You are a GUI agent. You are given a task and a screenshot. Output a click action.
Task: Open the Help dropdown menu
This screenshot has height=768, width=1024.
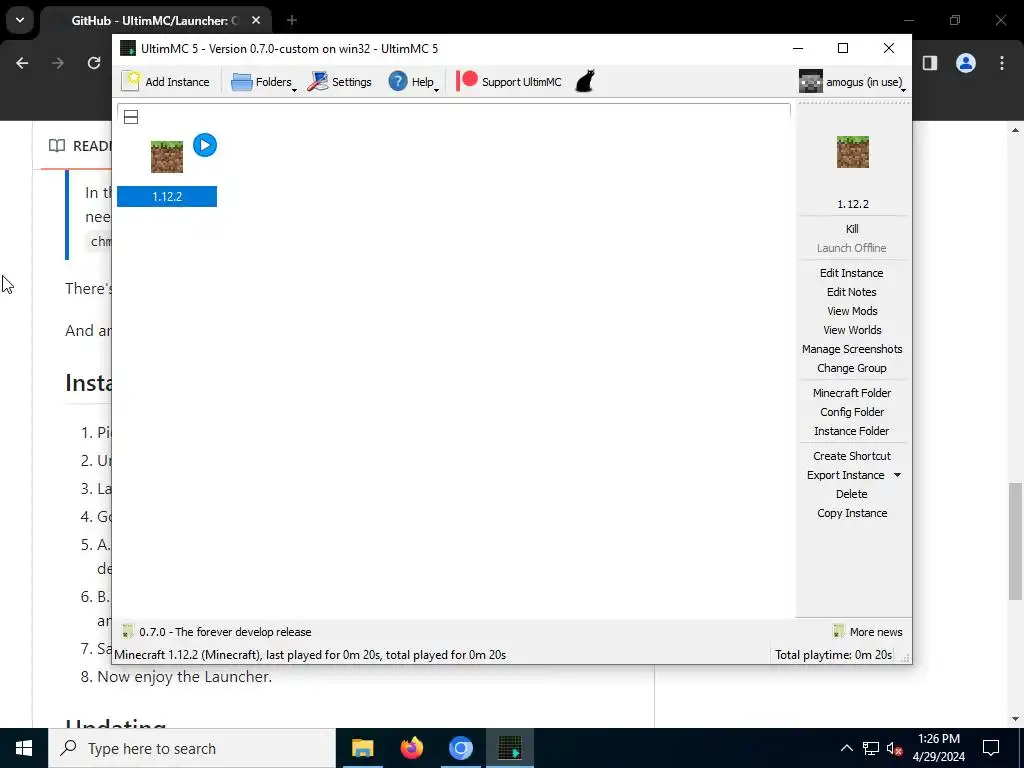pos(414,82)
